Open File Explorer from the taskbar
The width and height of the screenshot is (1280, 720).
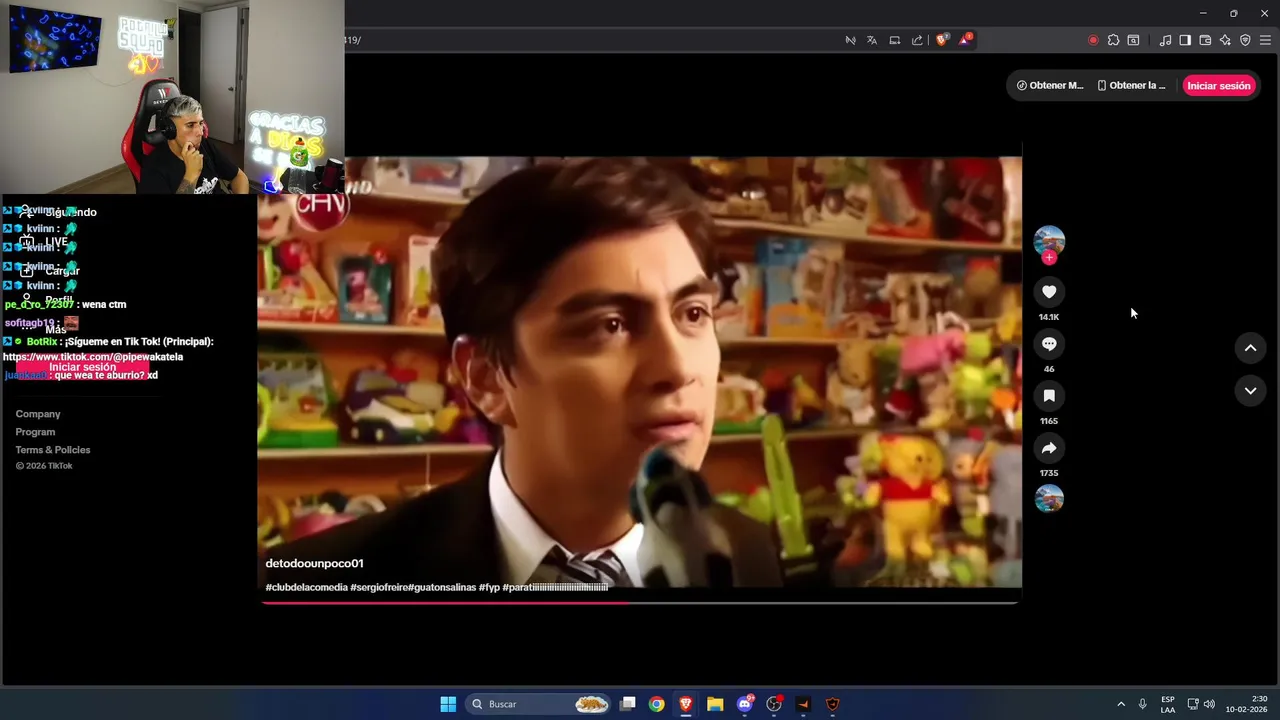point(715,704)
